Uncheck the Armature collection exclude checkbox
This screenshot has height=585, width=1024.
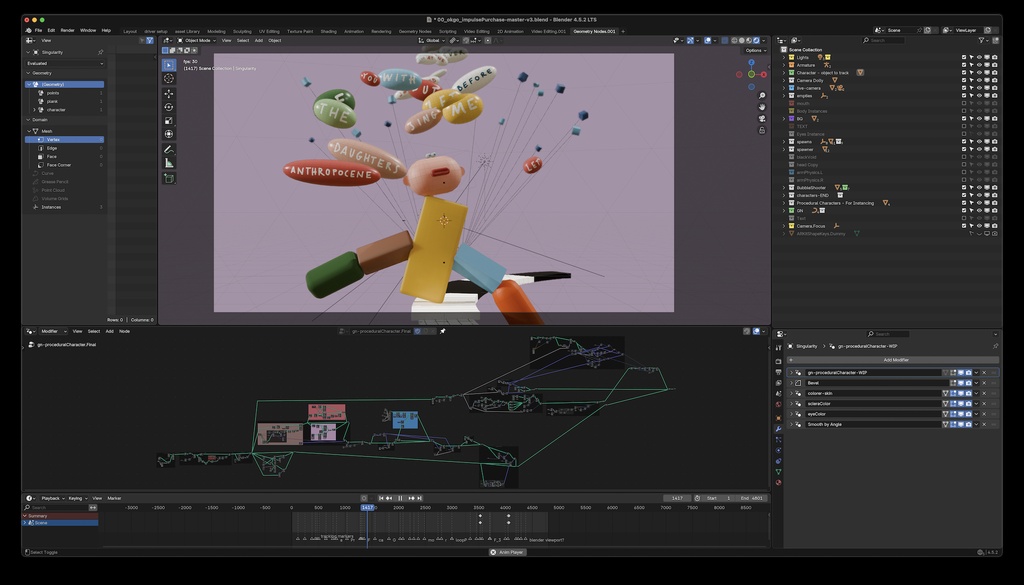click(964, 65)
